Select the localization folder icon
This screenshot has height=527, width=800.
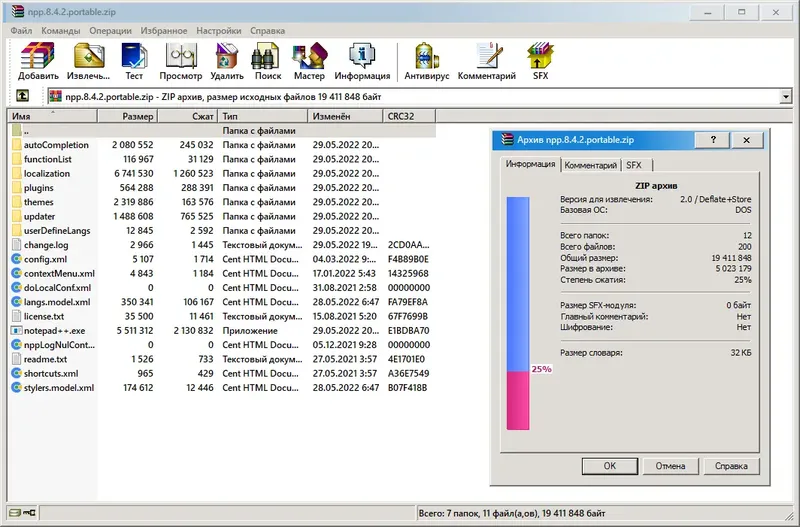coord(16,173)
